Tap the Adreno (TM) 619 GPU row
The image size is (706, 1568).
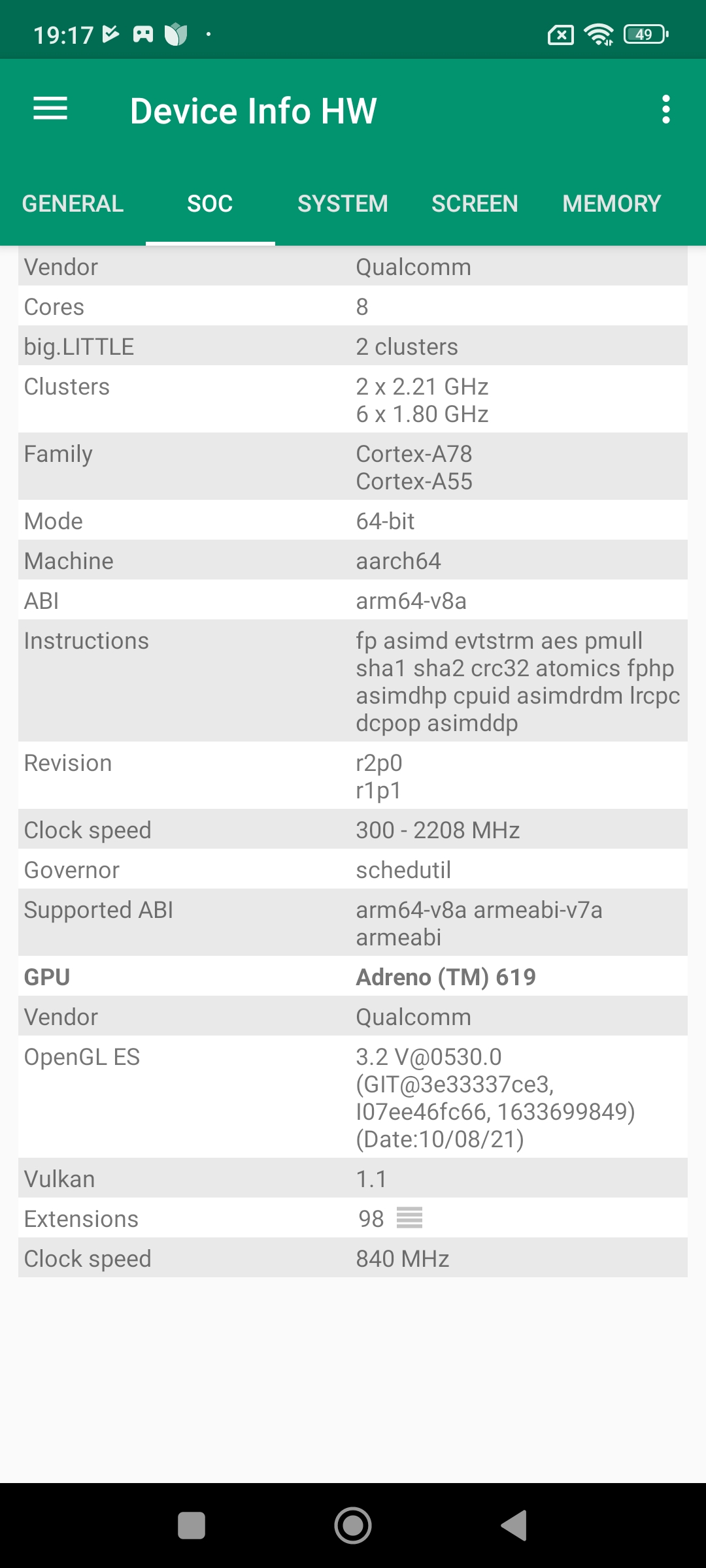pyautogui.click(x=353, y=977)
